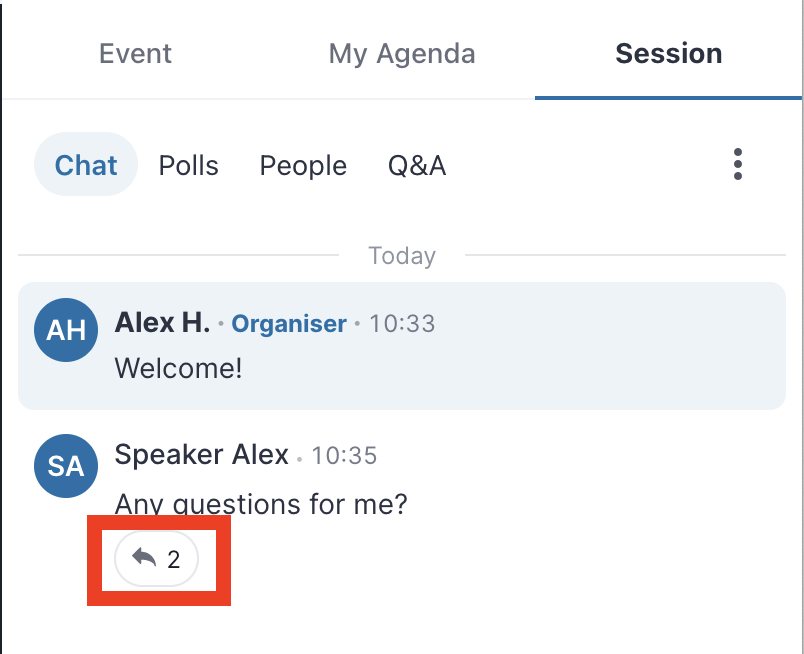Click the Organiser role label
The image size is (804, 654).
click(x=289, y=324)
